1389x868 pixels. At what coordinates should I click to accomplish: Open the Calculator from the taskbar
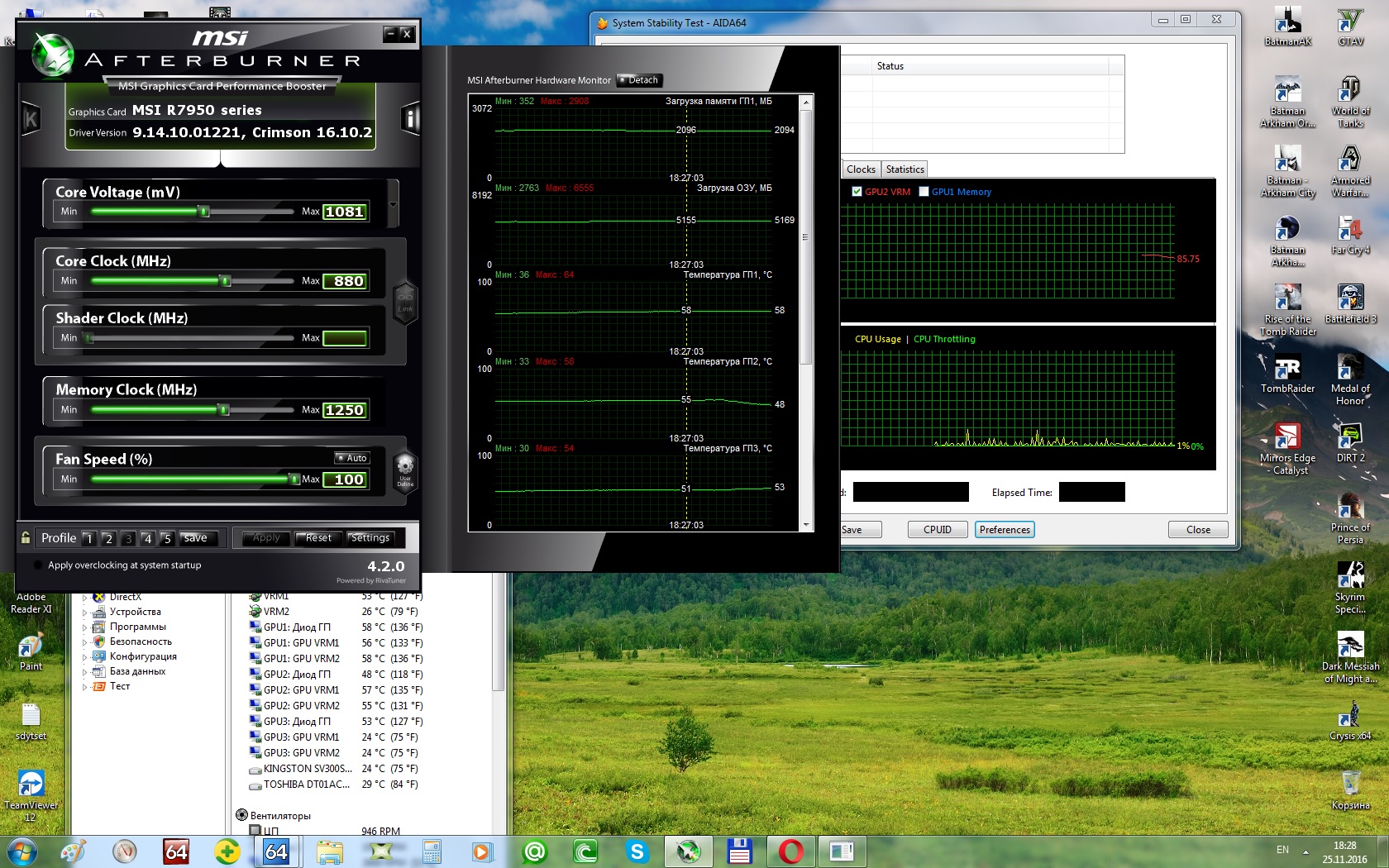point(432,851)
